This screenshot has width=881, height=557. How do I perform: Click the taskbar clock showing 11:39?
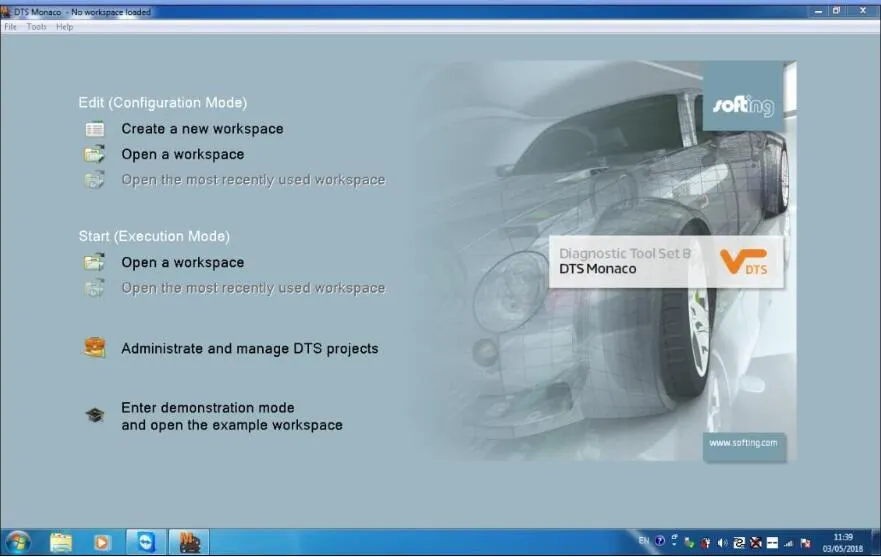(x=843, y=542)
